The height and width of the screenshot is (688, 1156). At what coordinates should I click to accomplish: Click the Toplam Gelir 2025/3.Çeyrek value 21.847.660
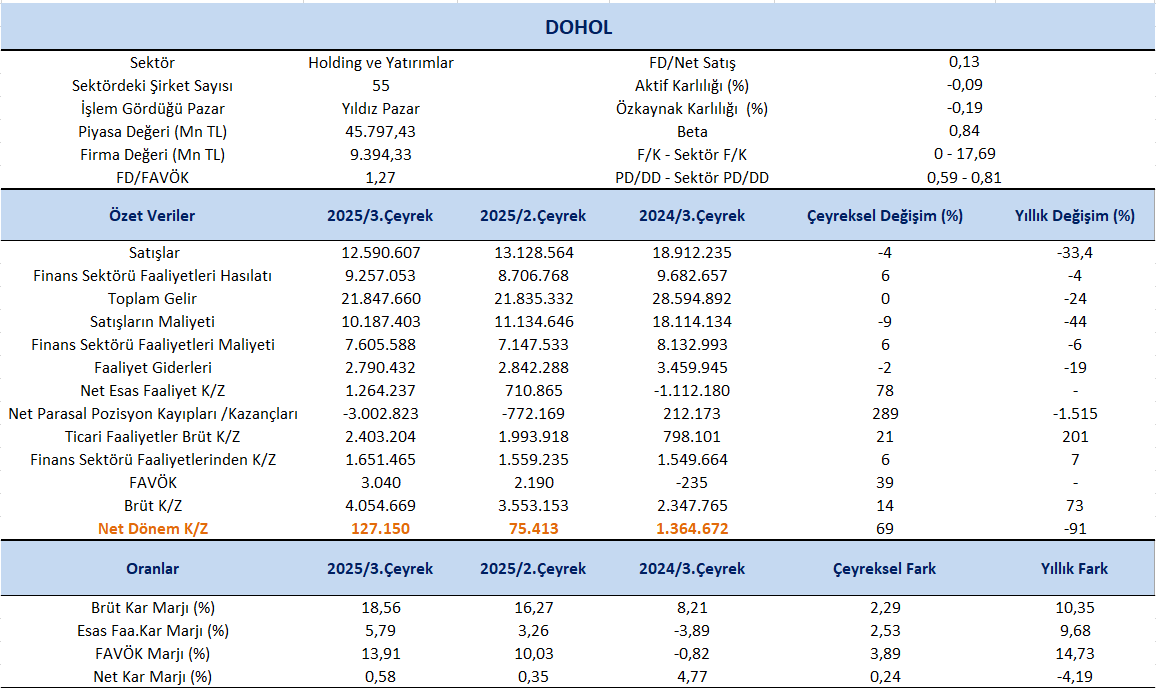380,299
